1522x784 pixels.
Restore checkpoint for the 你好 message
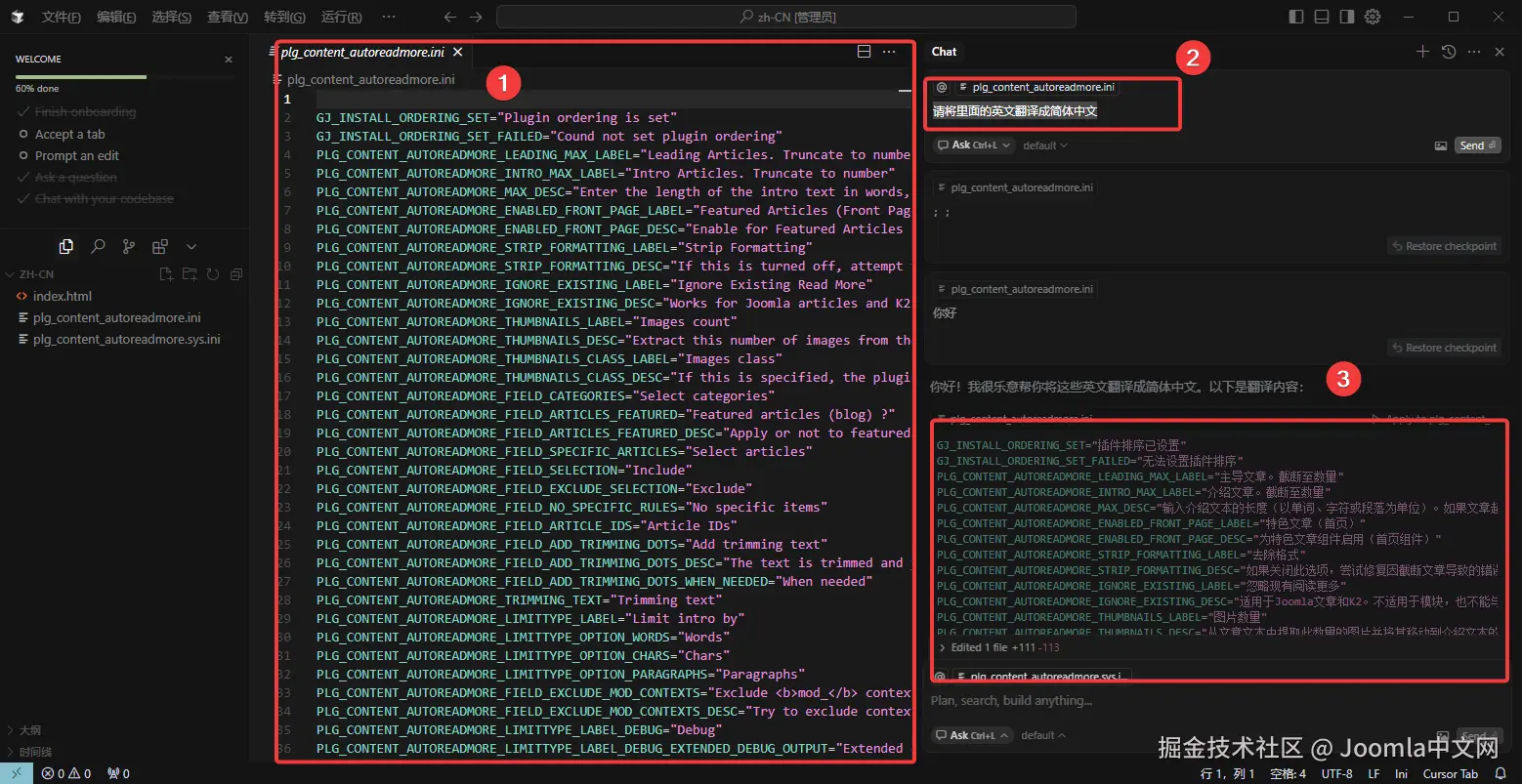click(x=1443, y=348)
